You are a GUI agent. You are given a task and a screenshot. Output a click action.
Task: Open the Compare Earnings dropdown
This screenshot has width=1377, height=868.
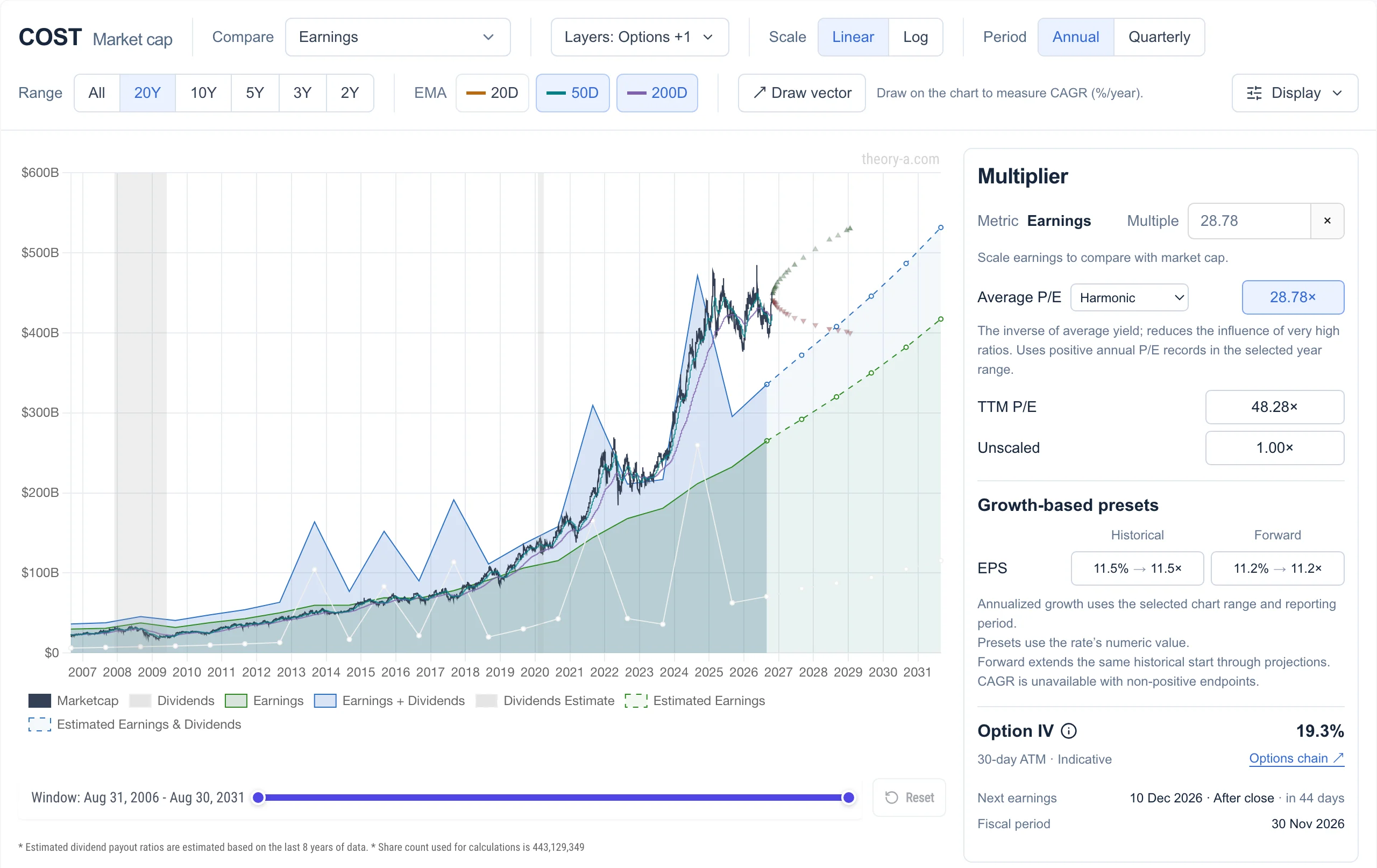coord(398,37)
